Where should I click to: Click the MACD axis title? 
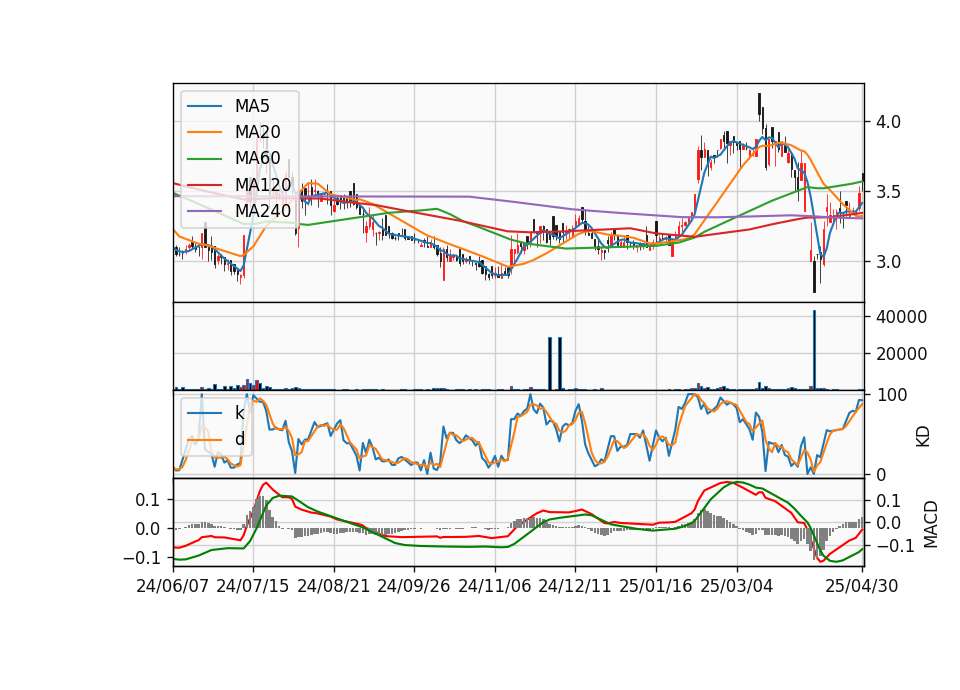pyautogui.click(x=931, y=524)
